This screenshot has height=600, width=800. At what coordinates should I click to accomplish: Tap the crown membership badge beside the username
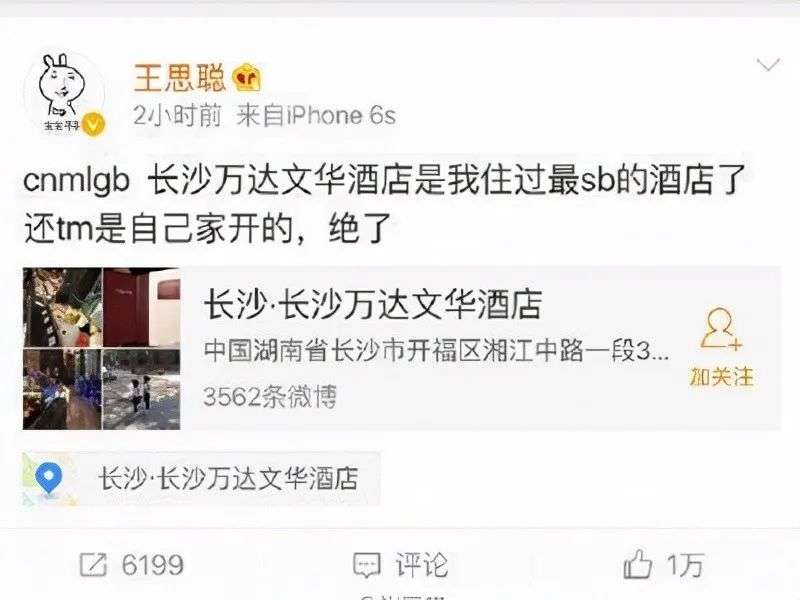click(x=246, y=78)
